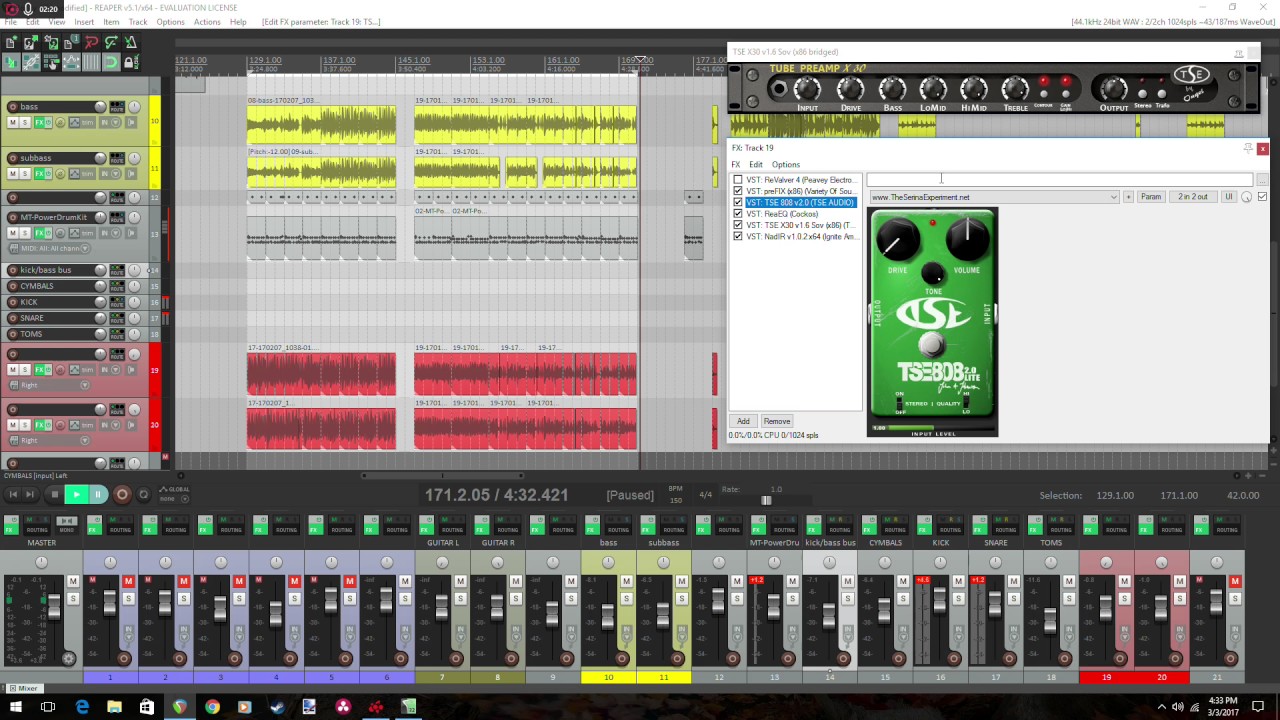Image resolution: width=1280 pixels, height=720 pixels.
Task: Toggle the item locking padlock icon
Action: pos(131,62)
